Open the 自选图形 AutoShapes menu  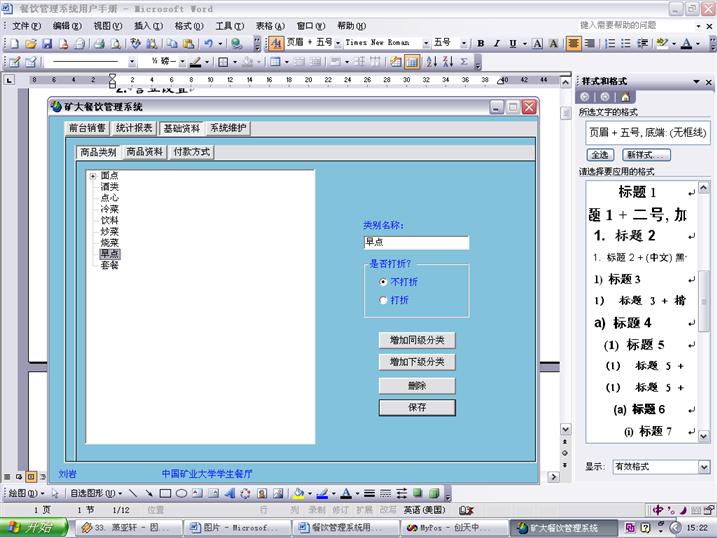[x=96, y=493]
